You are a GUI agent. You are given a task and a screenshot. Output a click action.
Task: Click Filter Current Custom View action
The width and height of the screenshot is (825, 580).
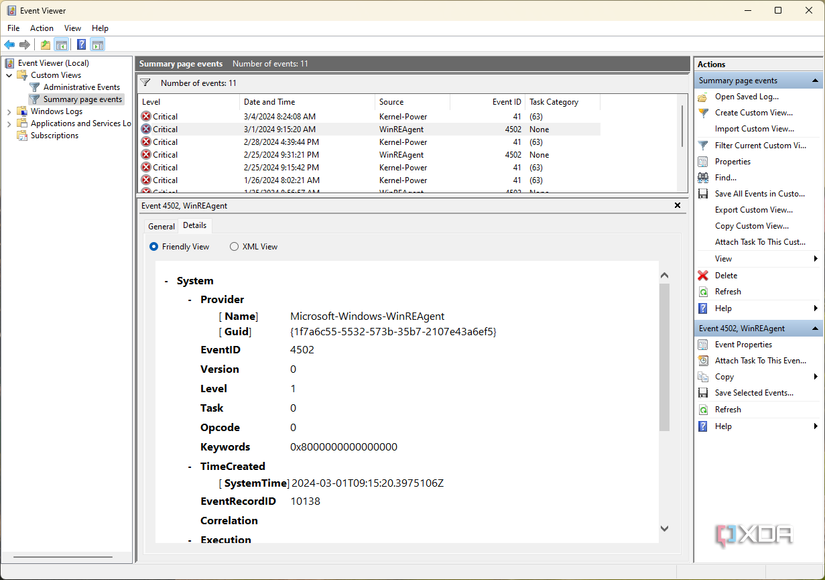[x=760, y=146]
